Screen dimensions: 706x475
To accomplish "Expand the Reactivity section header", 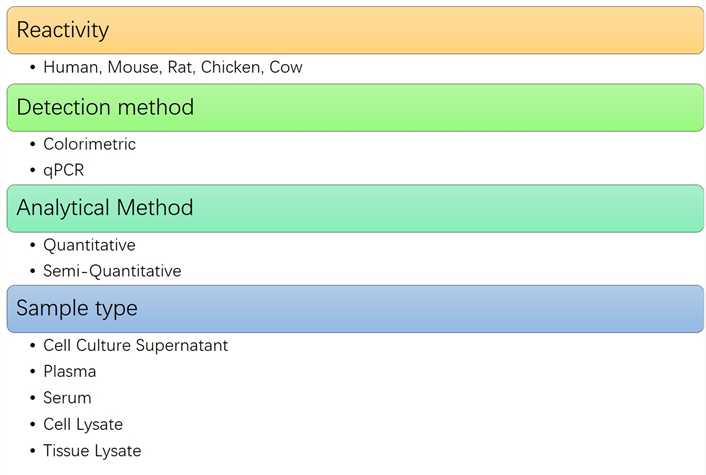I will 353,30.
